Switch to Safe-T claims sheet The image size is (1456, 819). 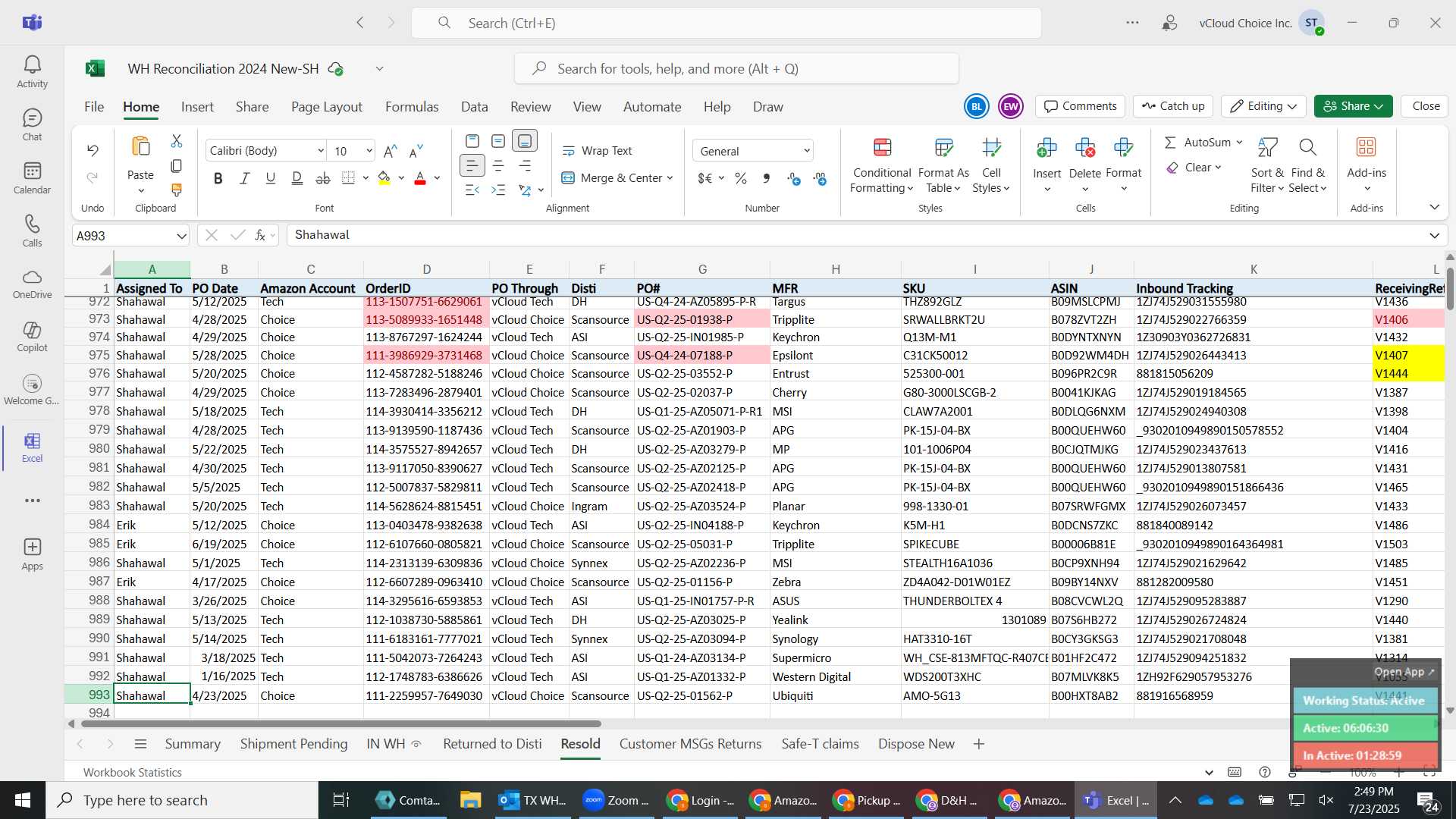[x=820, y=744]
